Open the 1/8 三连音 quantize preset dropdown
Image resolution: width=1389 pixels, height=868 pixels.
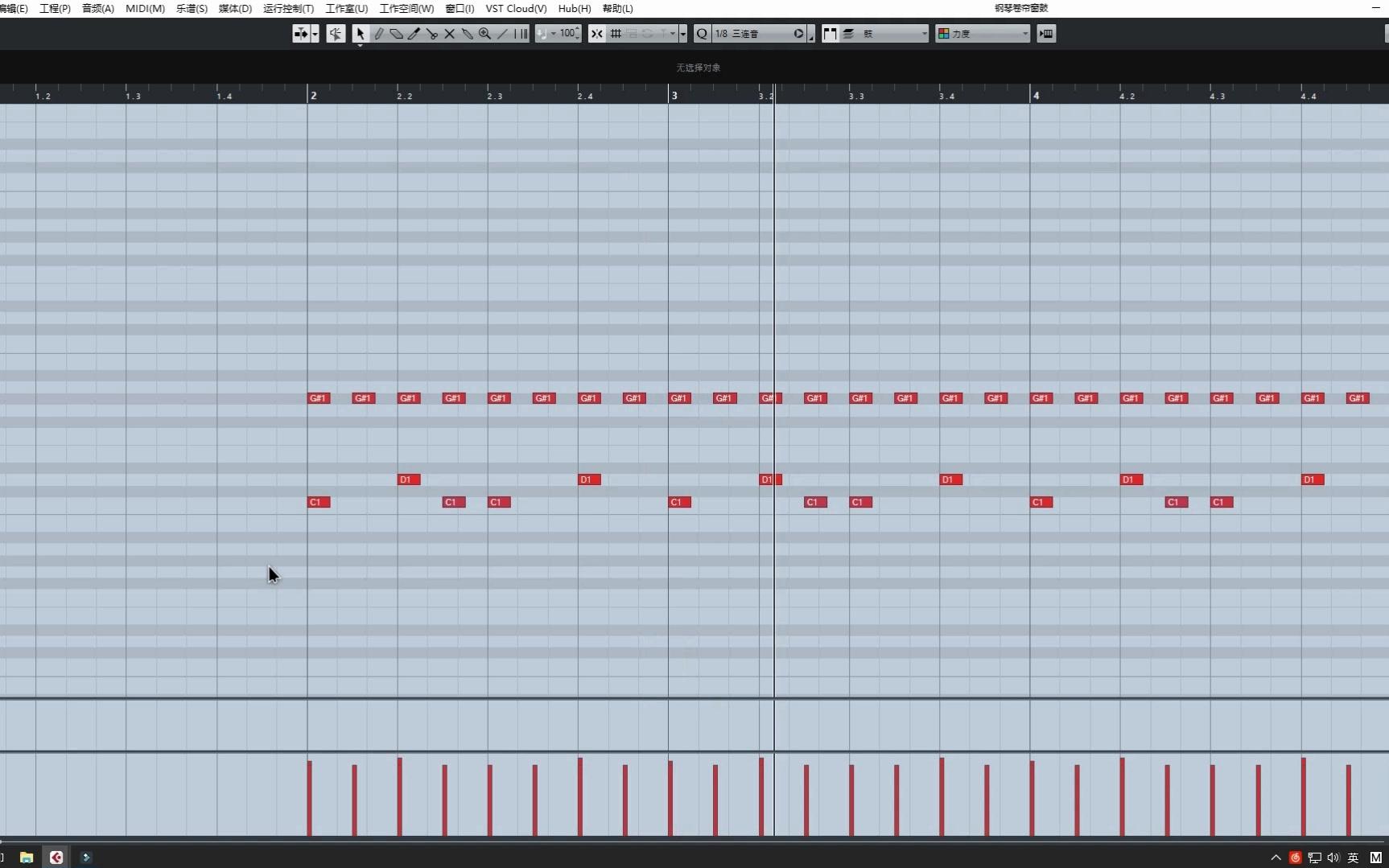(753, 34)
